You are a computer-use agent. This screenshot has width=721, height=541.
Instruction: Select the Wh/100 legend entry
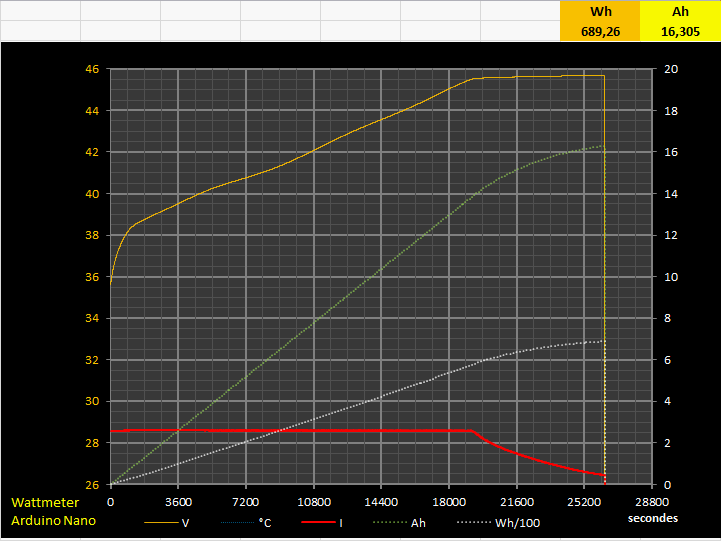498,523
